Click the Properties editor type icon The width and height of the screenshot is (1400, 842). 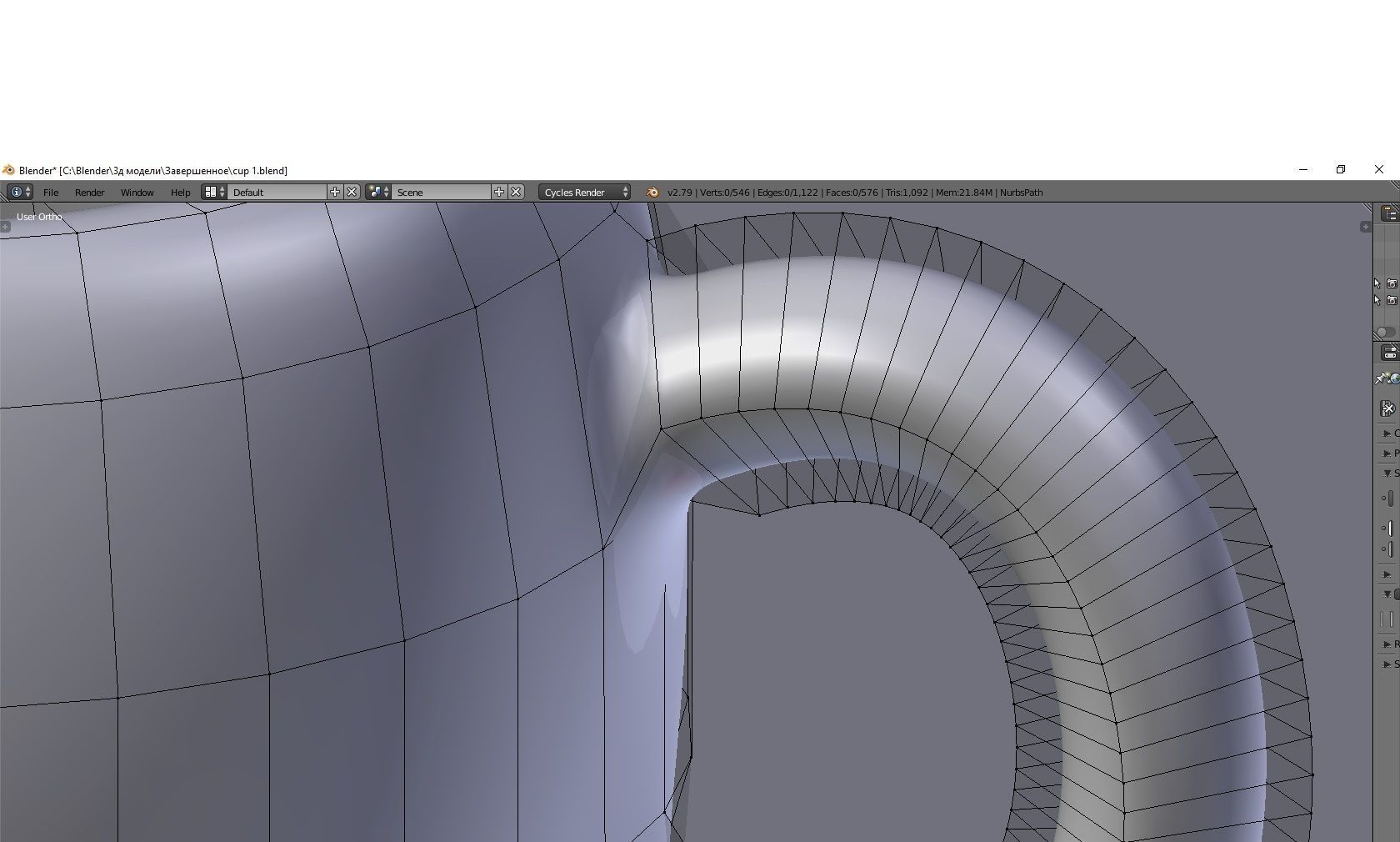tap(1390, 353)
